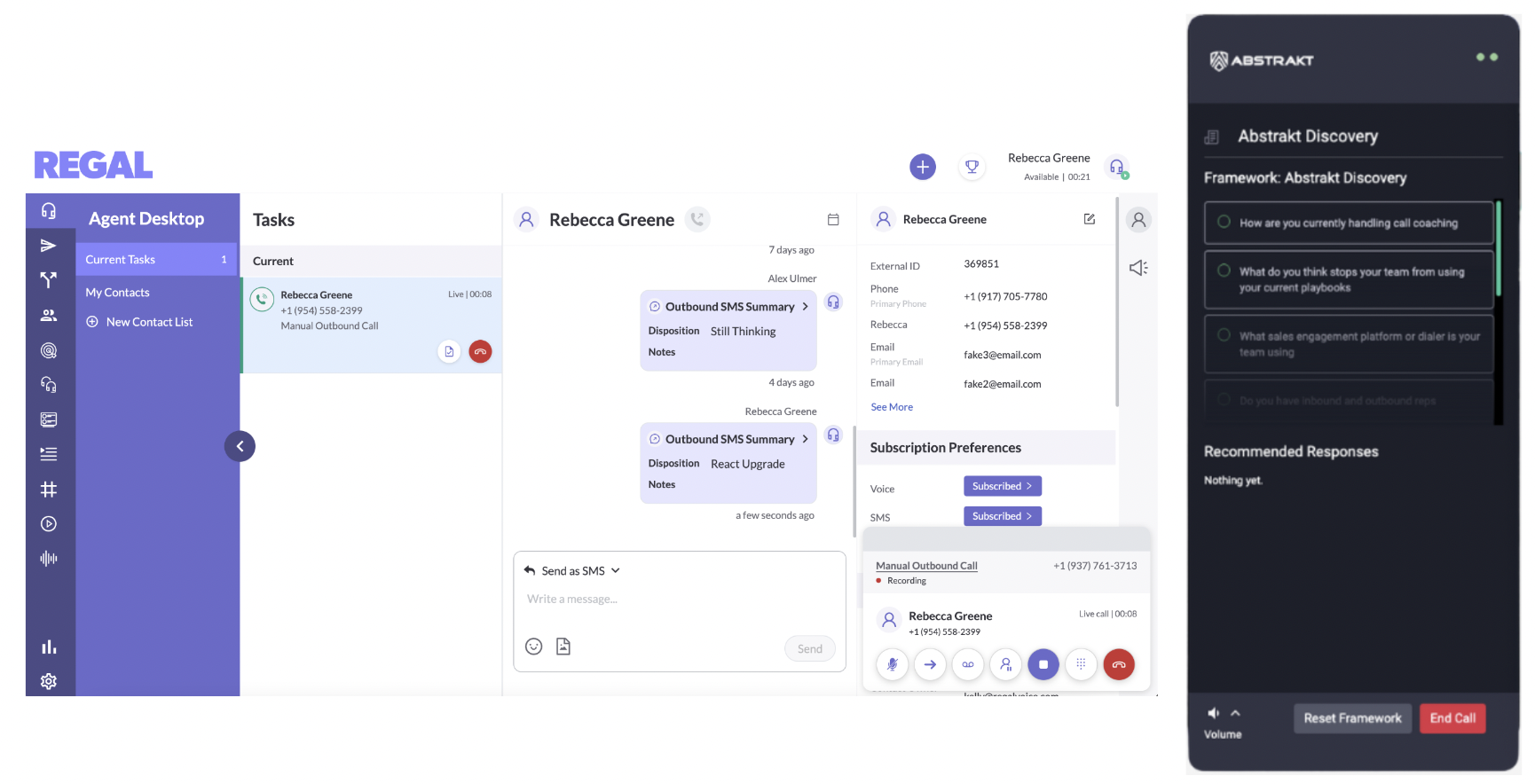Screen dimensions: 1535x784
Task: Click the agent status headset icon
Action: (1117, 167)
